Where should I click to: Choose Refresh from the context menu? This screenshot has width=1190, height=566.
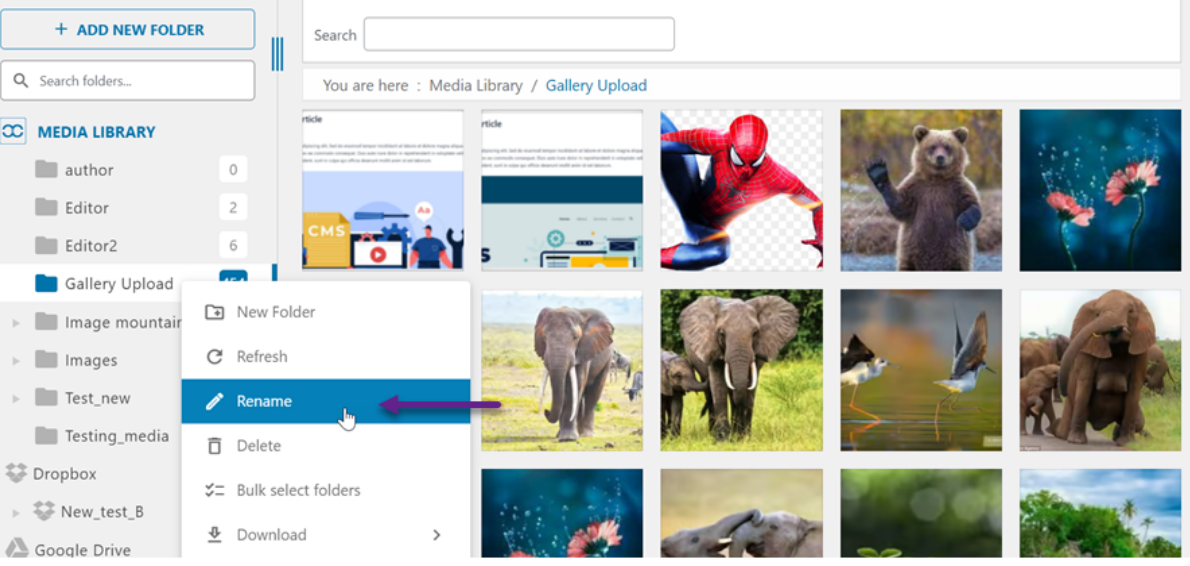pyautogui.click(x=326, y=357)
